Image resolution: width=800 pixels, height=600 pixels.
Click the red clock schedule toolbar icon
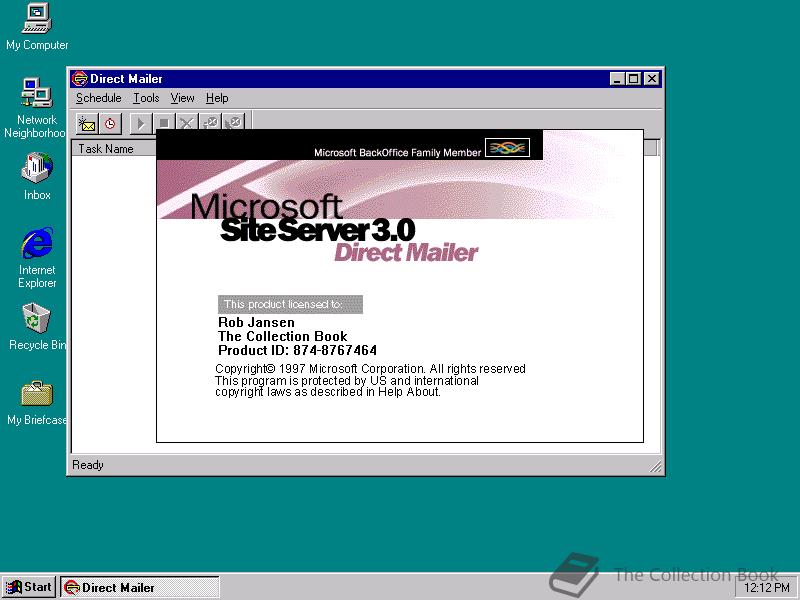point(110,123)
